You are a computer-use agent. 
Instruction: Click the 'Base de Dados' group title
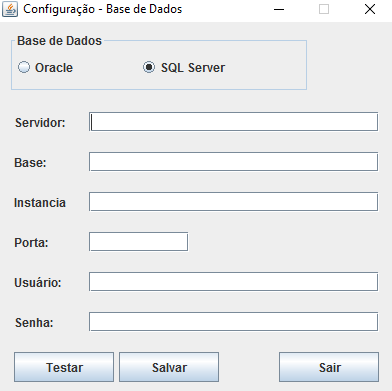point(59,41)
